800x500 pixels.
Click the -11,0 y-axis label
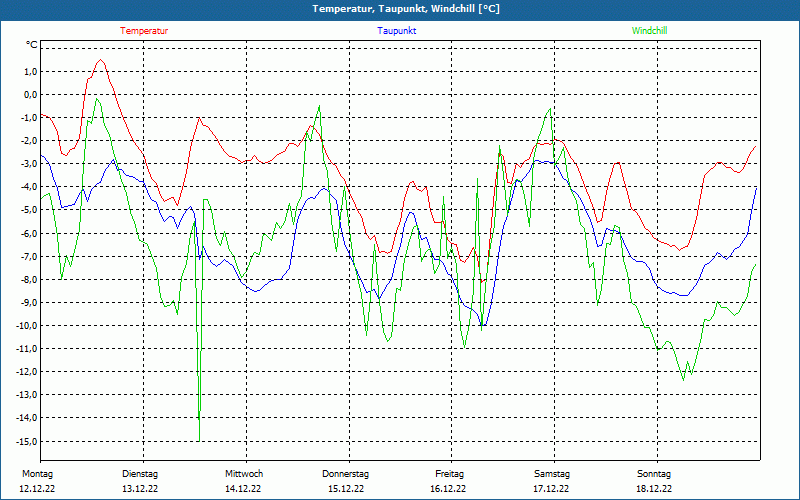point(27,348)
